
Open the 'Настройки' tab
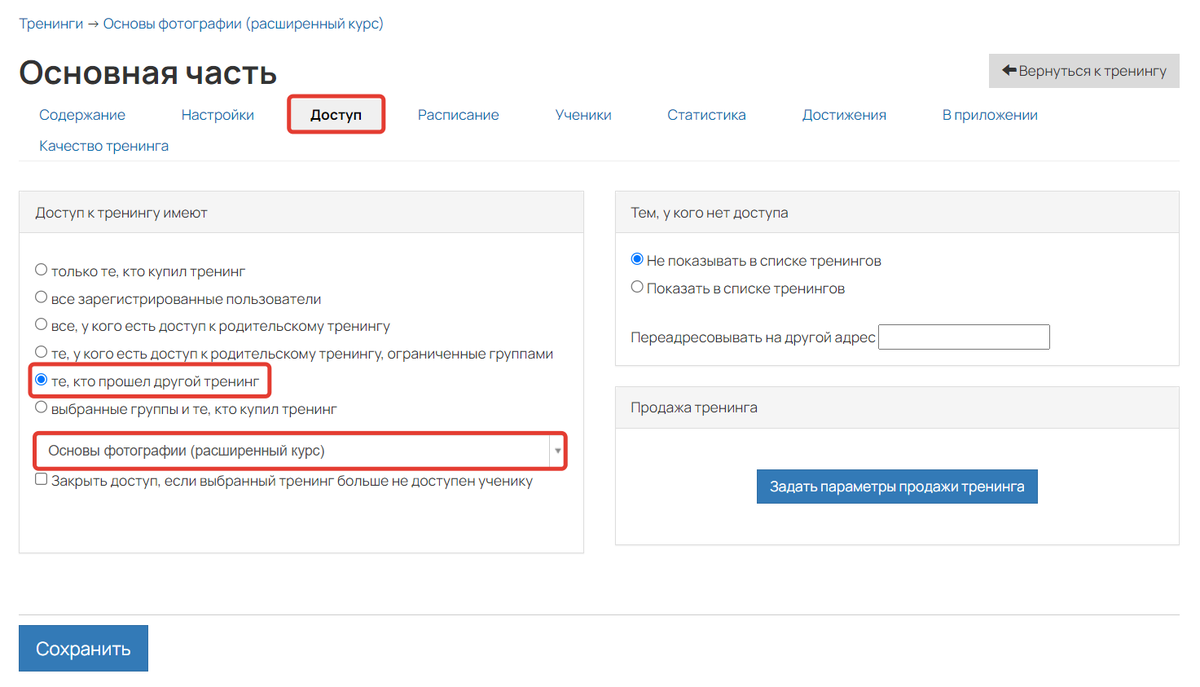point(217,115)
